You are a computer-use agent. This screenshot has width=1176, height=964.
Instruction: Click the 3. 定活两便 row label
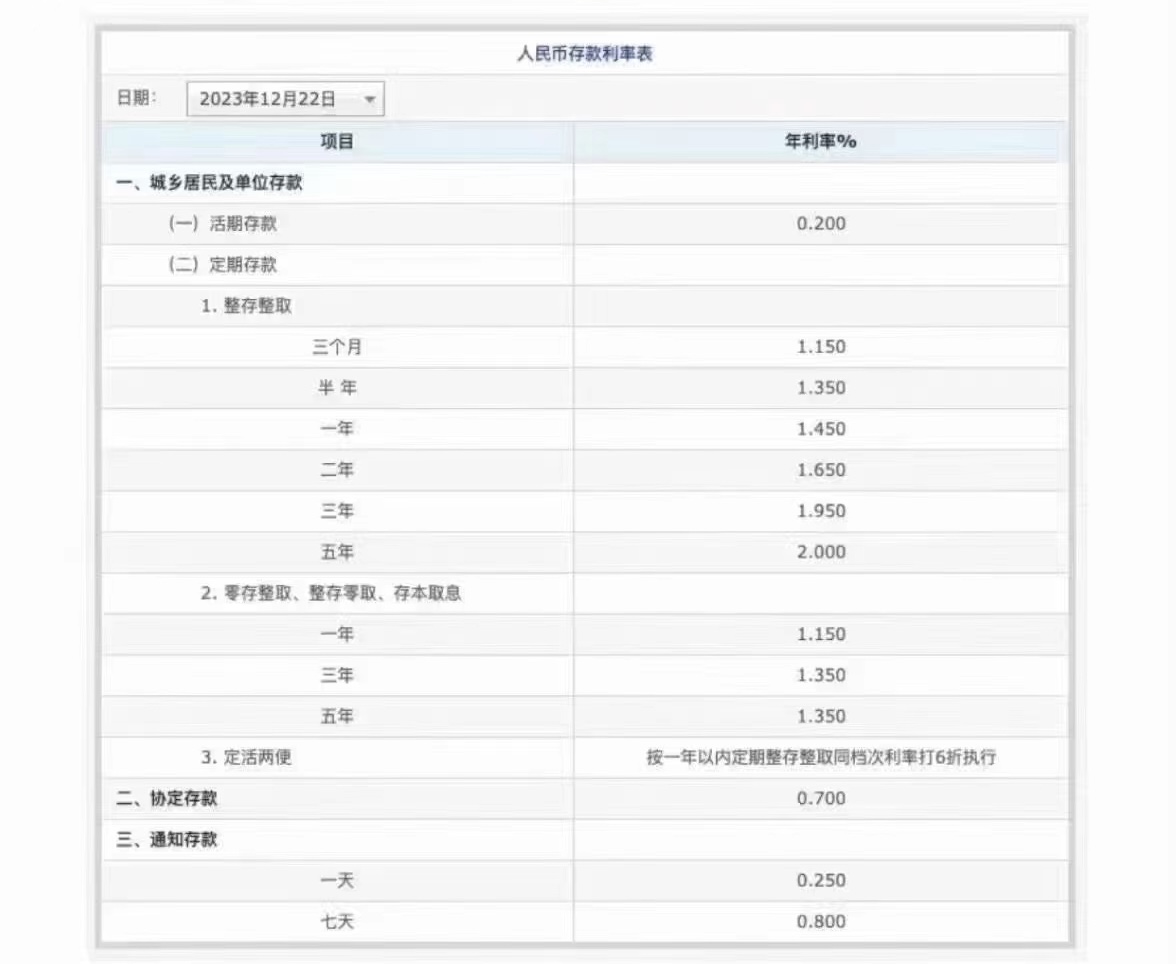(246, 758)
